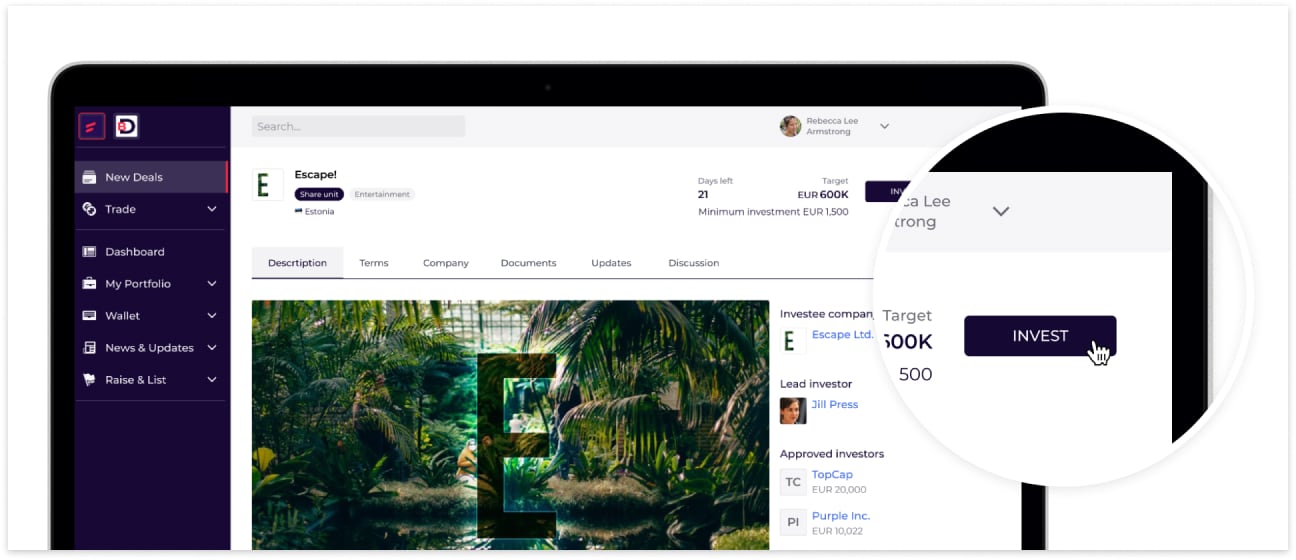1296x560 pixels.
Task: Switch to the Terms tab
Action: click(374, 263)
